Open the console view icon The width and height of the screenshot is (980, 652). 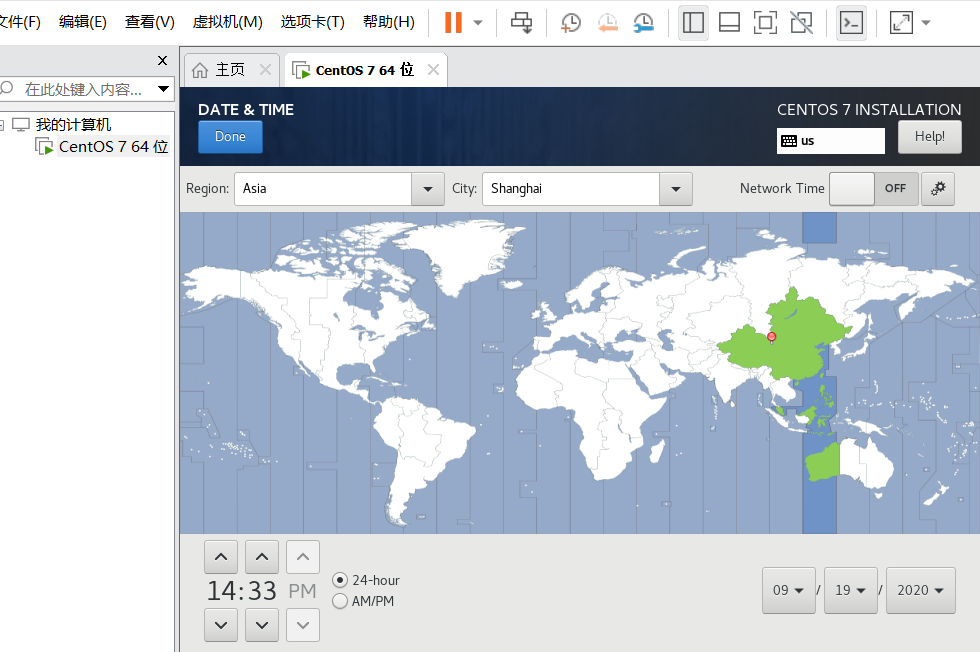pyautogui.click(x=852, y=23)
